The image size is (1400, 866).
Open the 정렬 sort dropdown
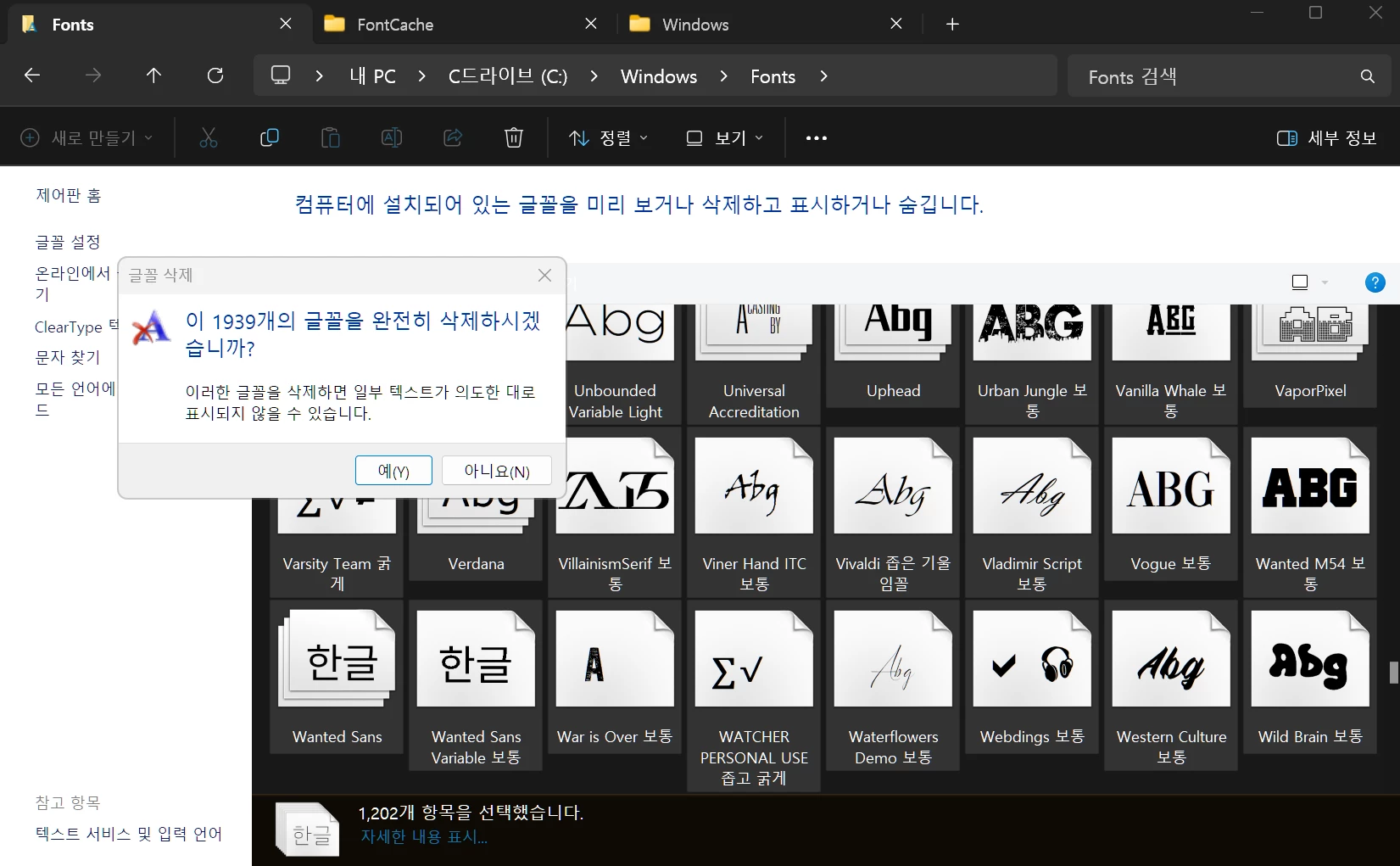pyautogui.click(x=608, y=137)
